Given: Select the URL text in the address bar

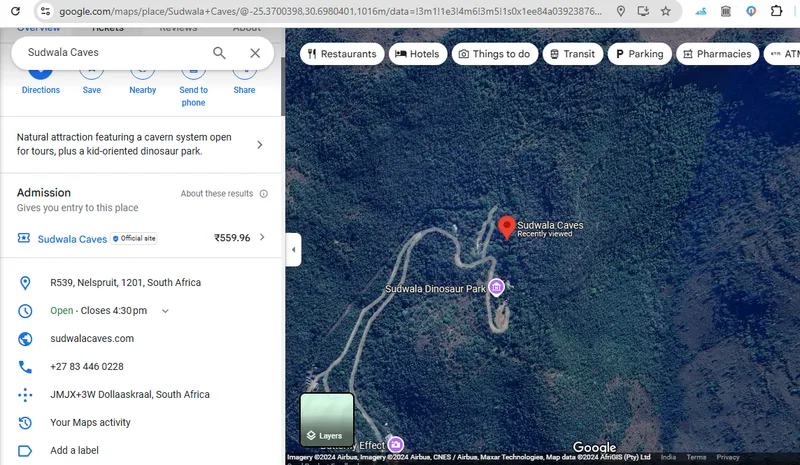Looking at the screenshot, I should [x=330, y=11].
